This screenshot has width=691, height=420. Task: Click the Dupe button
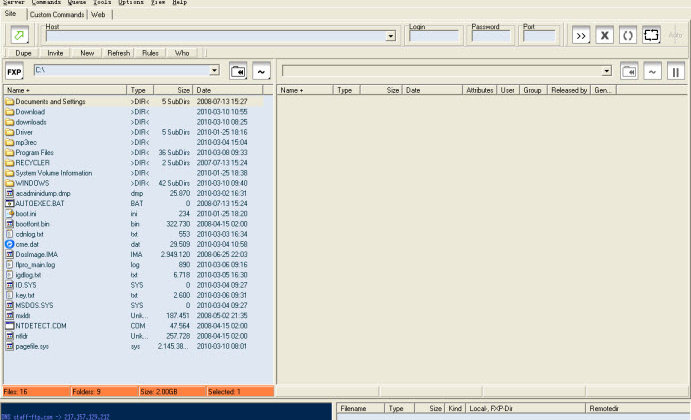click(23, 52)
